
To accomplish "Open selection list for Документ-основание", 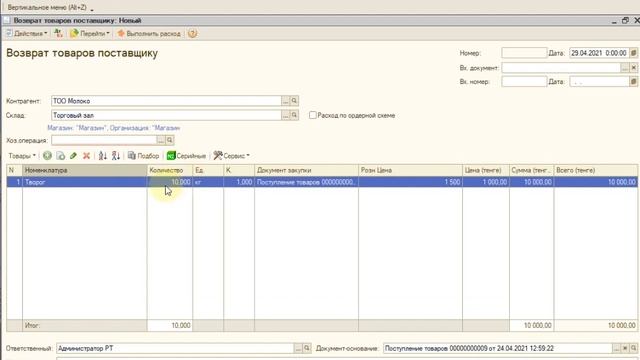I will [x=616, y=348].
